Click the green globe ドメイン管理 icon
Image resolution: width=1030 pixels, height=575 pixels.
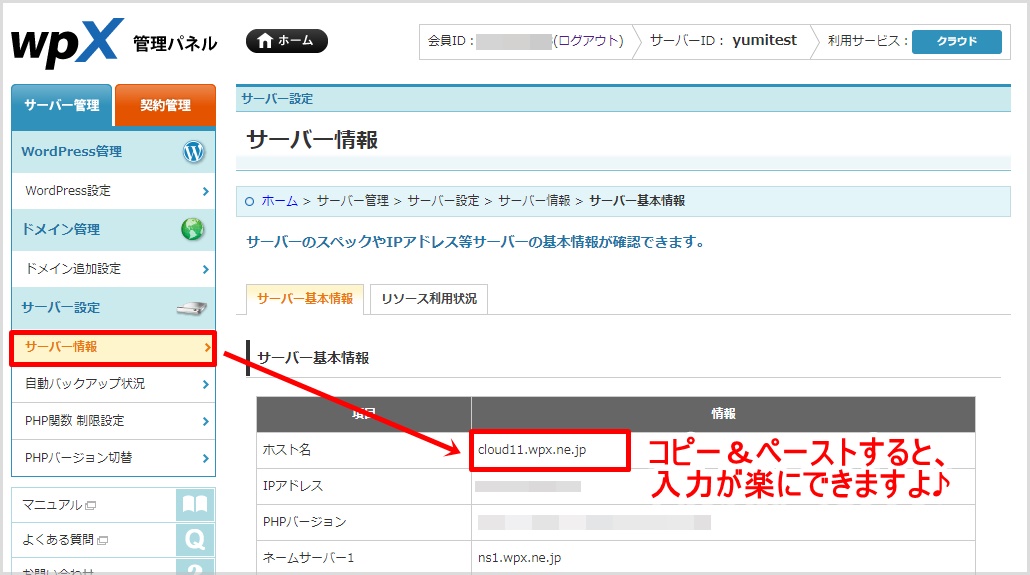click(x=192, y=229)
